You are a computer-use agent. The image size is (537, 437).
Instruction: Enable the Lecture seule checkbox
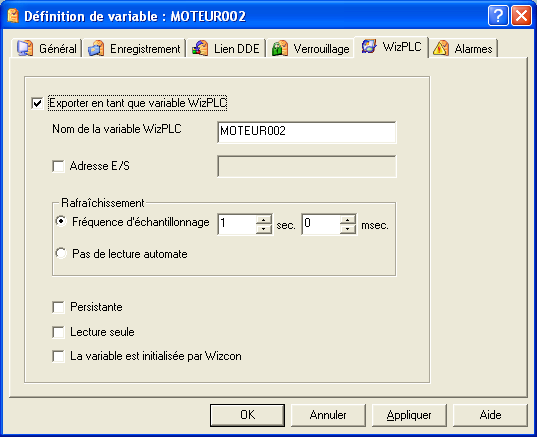58,332
